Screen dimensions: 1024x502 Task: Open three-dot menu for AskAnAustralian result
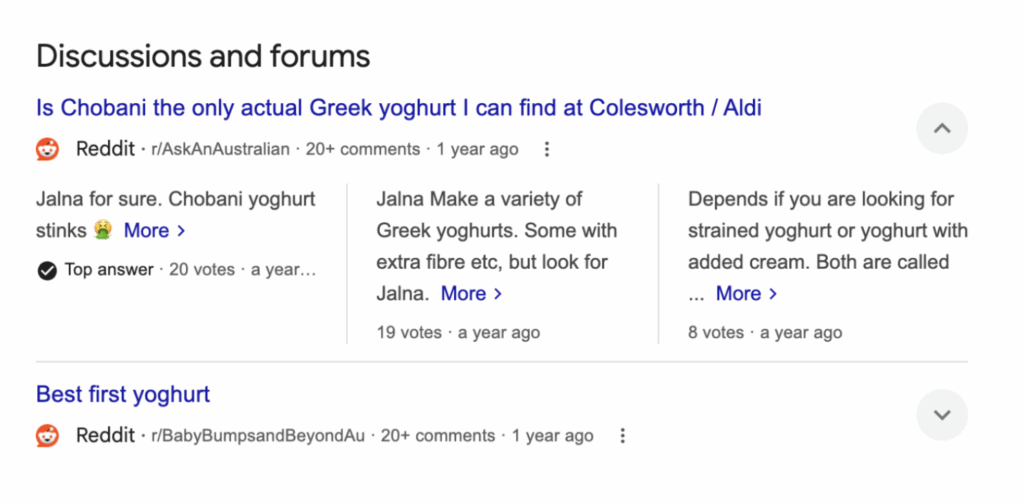pos(546,150)
